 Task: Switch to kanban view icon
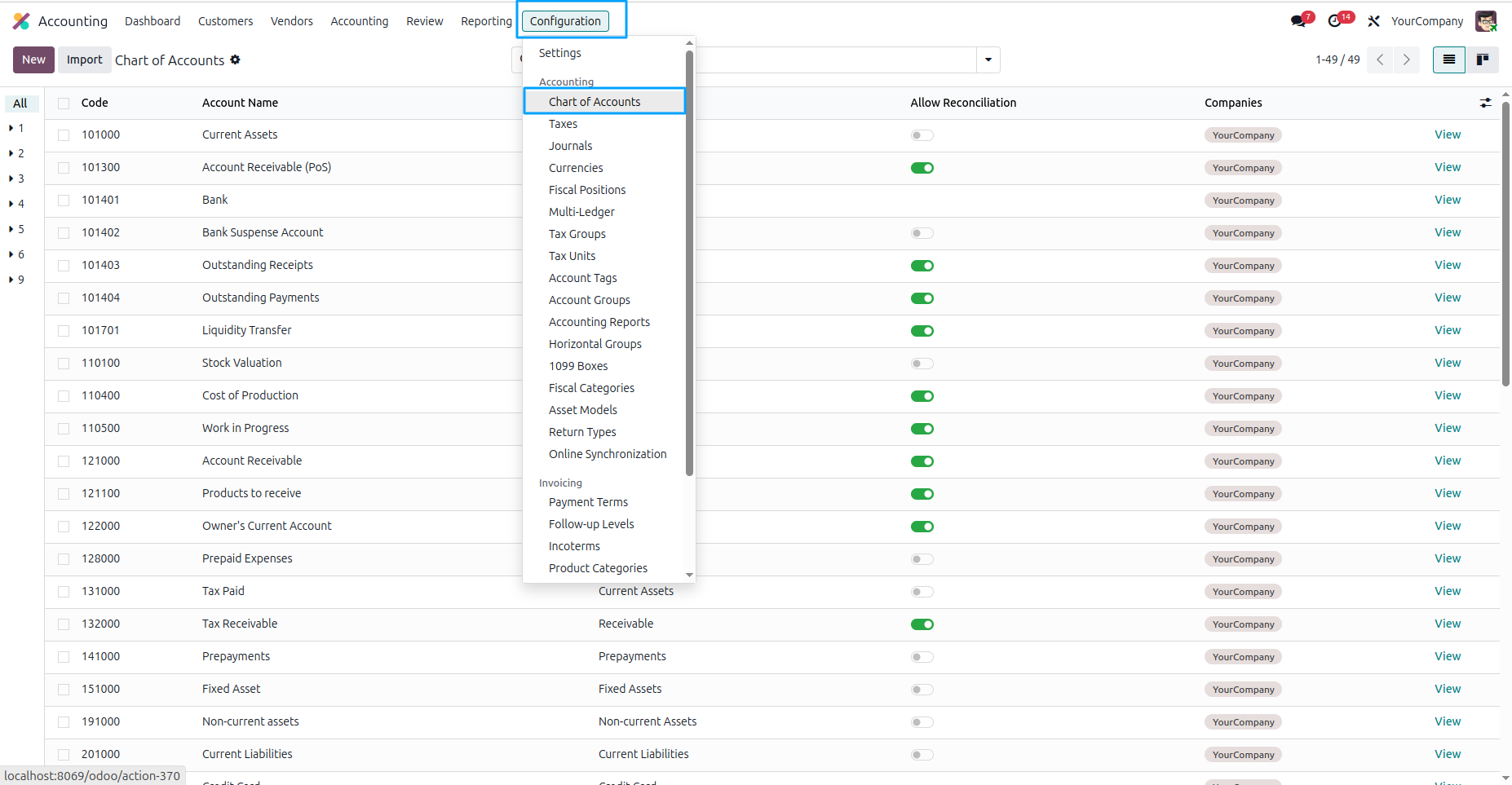1482,60
